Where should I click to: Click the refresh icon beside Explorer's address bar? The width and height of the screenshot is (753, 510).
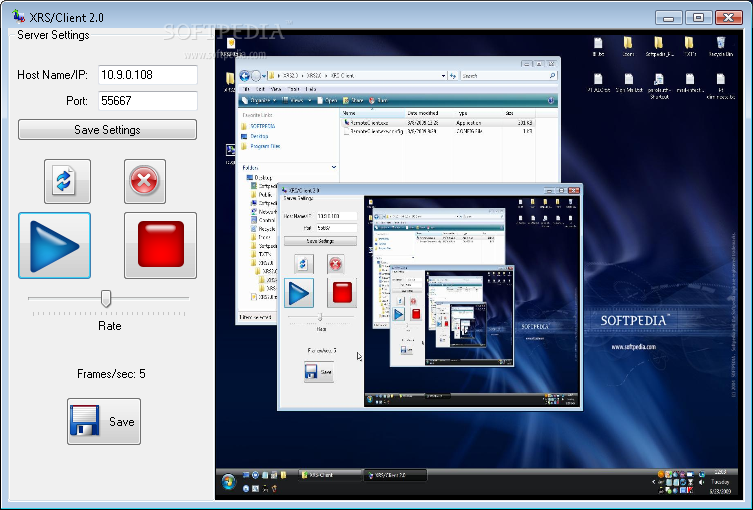(x=452, y=76)
